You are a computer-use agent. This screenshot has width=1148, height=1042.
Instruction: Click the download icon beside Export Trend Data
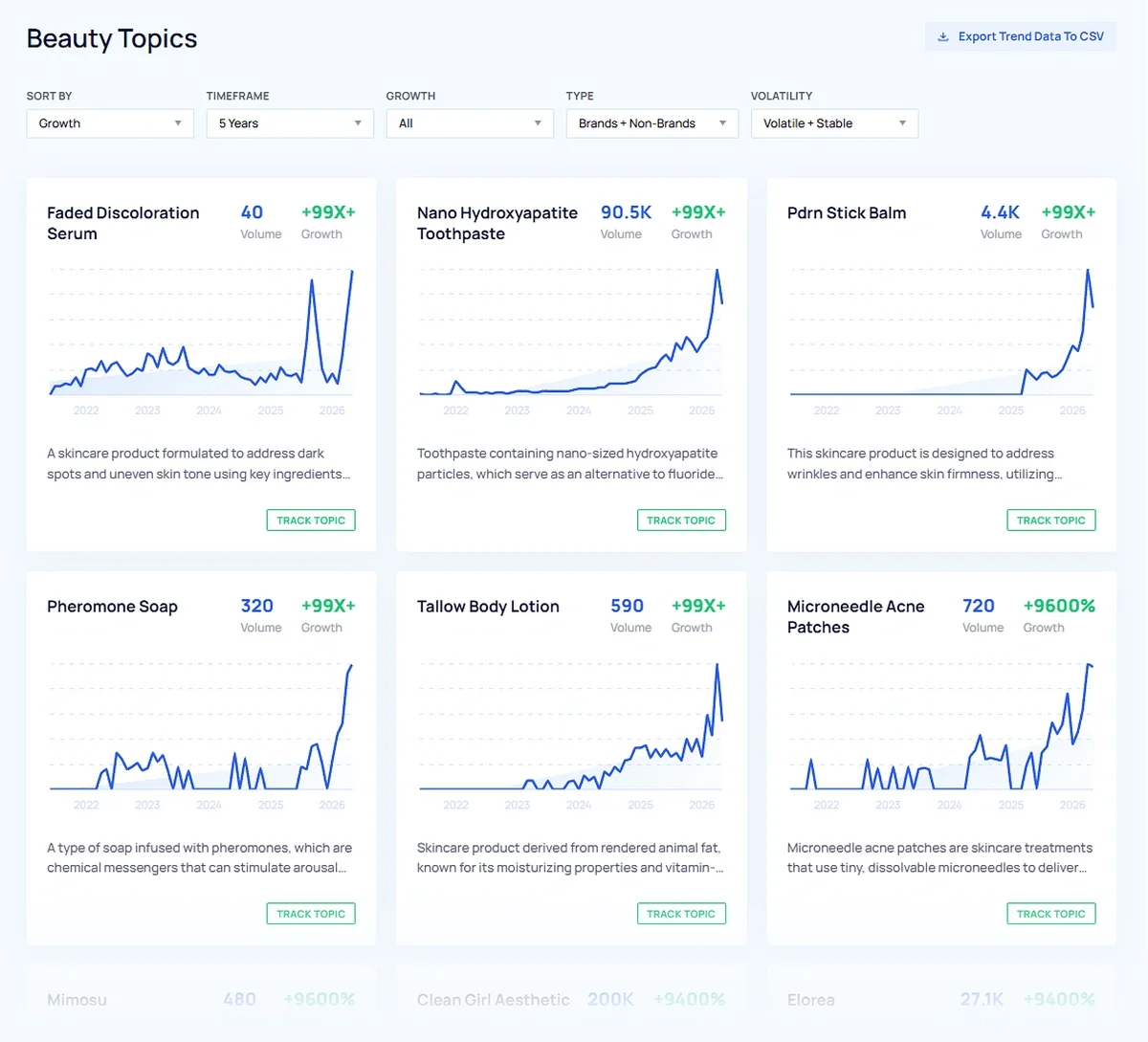click(942, 37)
